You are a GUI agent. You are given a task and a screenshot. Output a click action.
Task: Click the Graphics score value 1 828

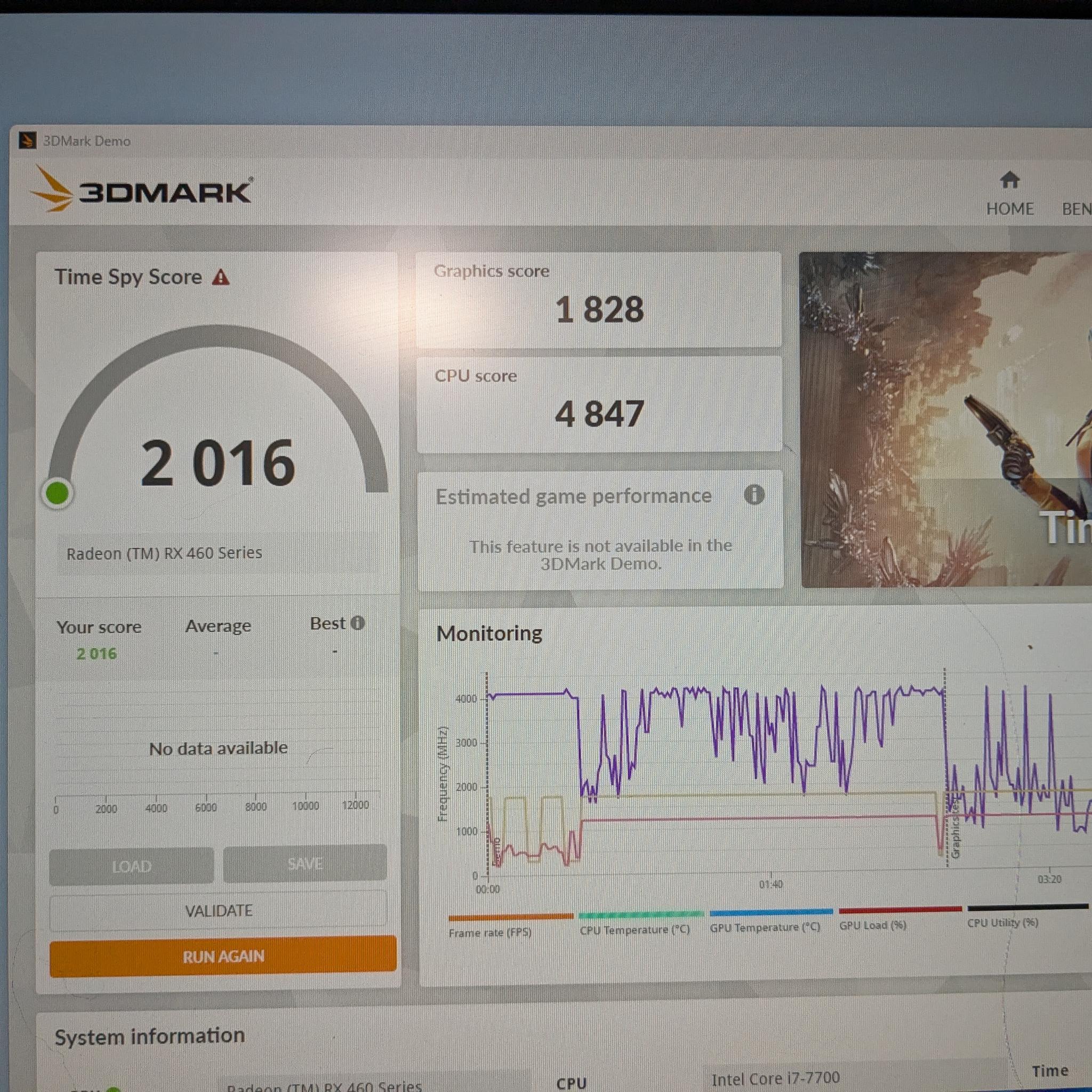600,310
